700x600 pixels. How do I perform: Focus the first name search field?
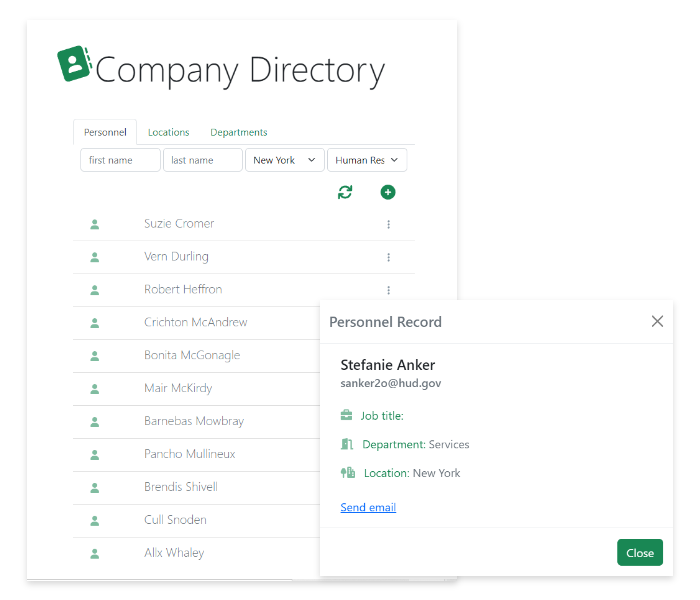(x=120, y=160)
